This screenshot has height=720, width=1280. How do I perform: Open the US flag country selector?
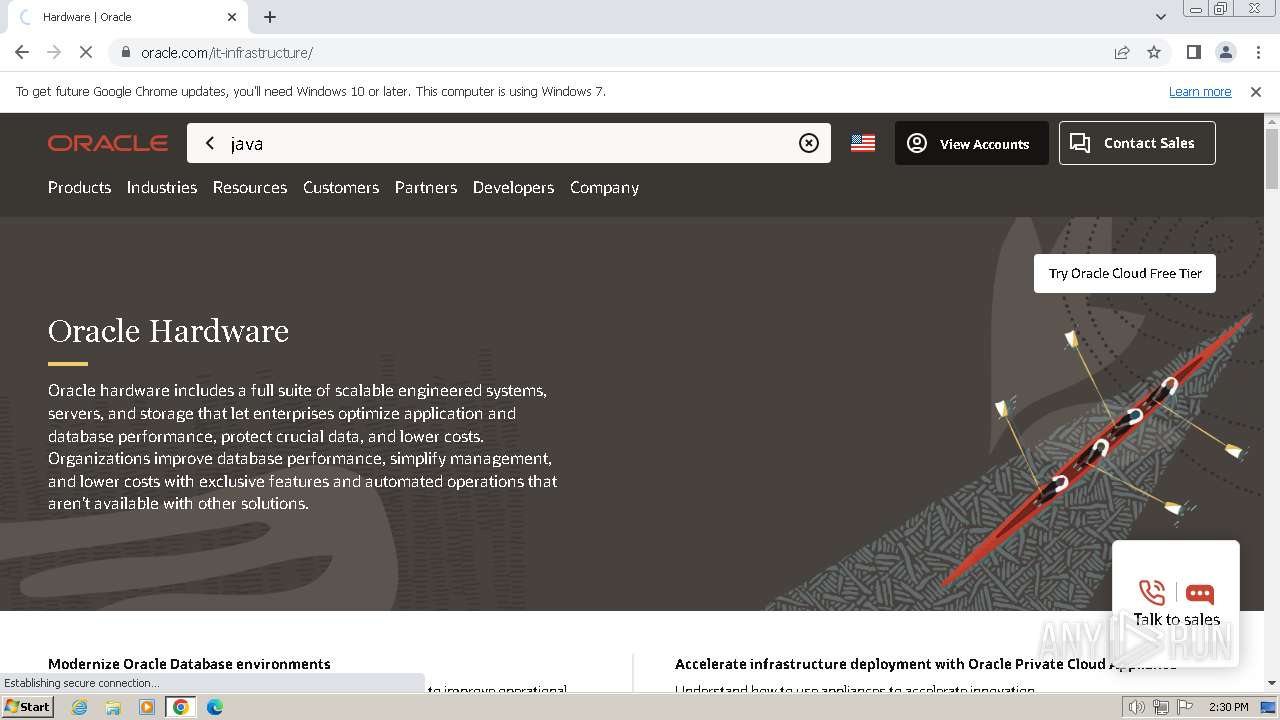863,143
